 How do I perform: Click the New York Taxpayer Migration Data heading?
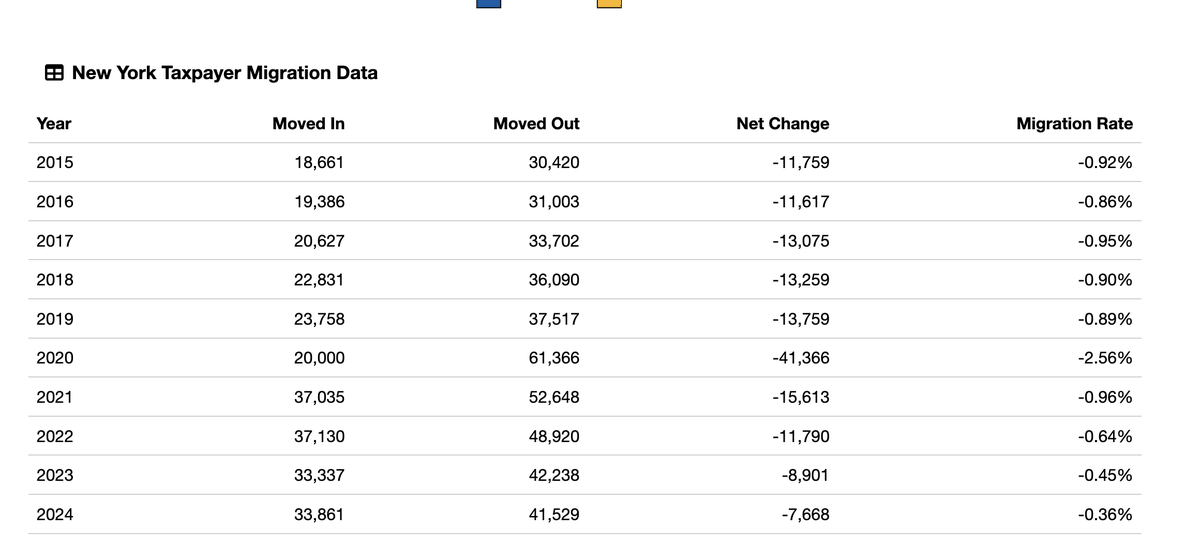point(225,73)
